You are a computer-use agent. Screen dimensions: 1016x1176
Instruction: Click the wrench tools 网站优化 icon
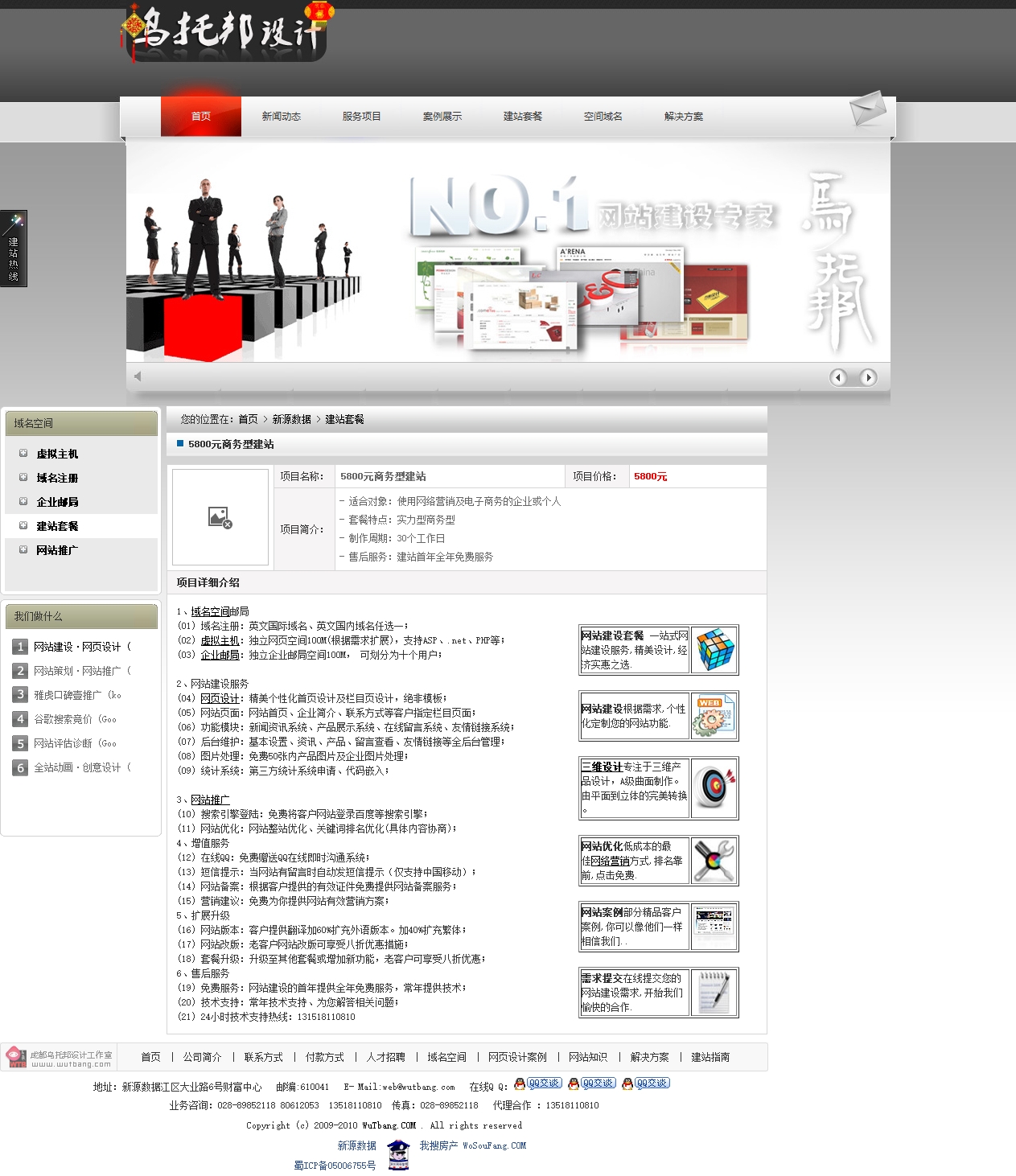714,861
